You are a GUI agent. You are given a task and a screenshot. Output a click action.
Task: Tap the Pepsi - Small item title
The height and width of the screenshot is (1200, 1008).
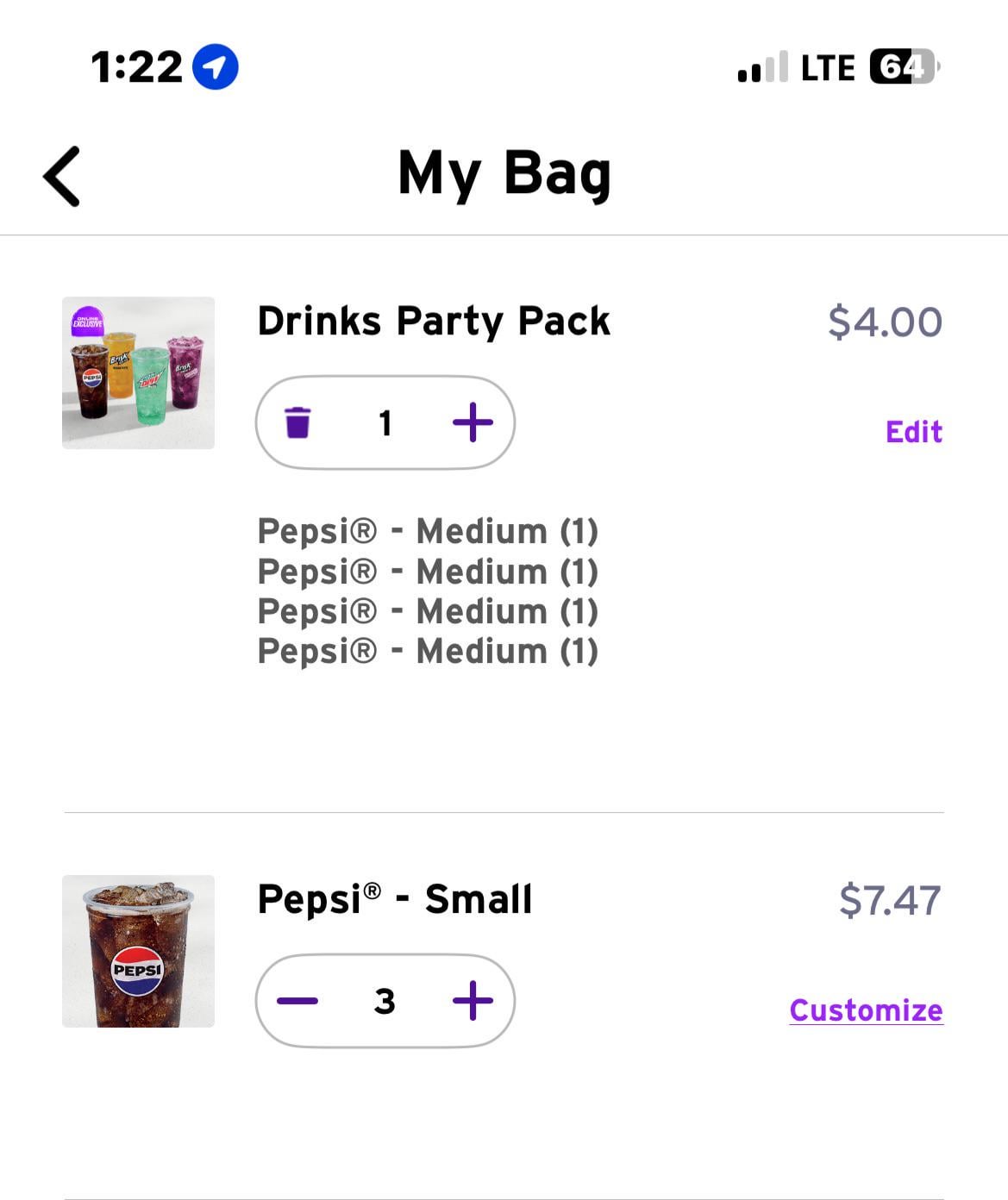point(395,900)
